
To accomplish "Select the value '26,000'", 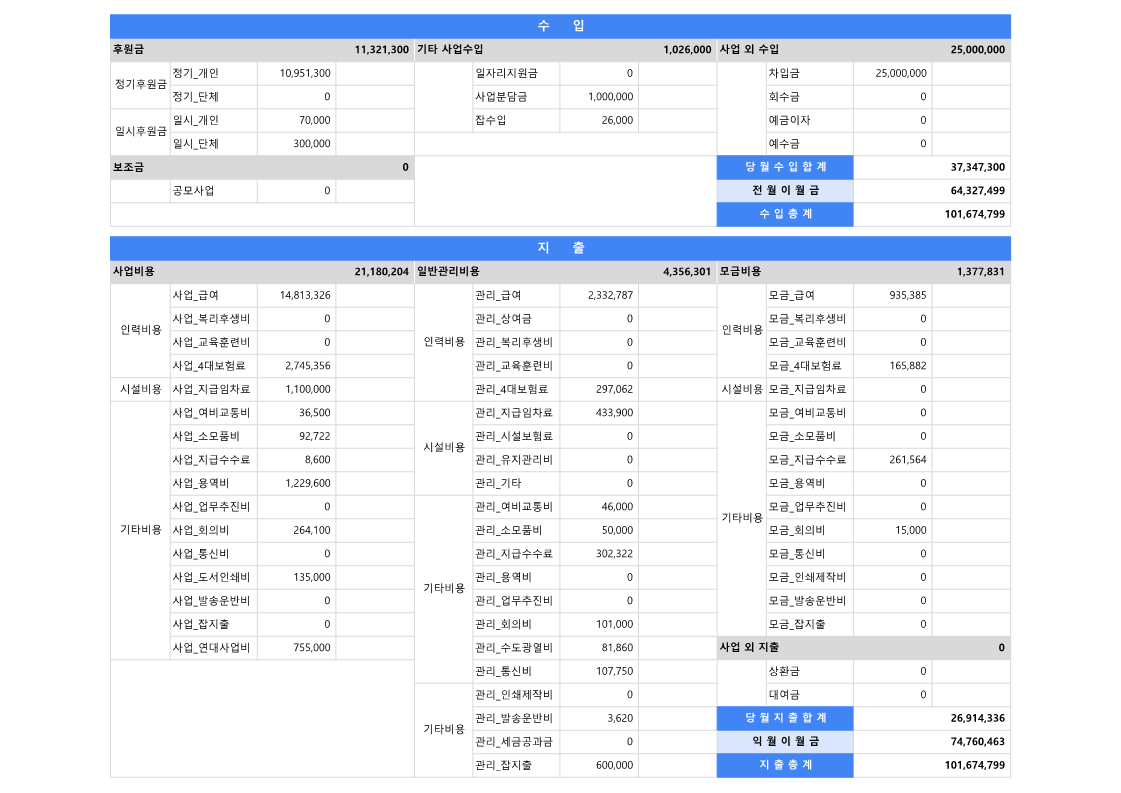I will tap(617, 120).
